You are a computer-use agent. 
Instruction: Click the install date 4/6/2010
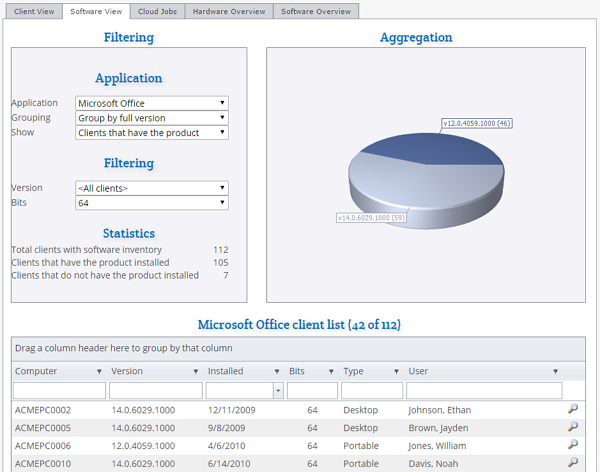tap(227, 446)
